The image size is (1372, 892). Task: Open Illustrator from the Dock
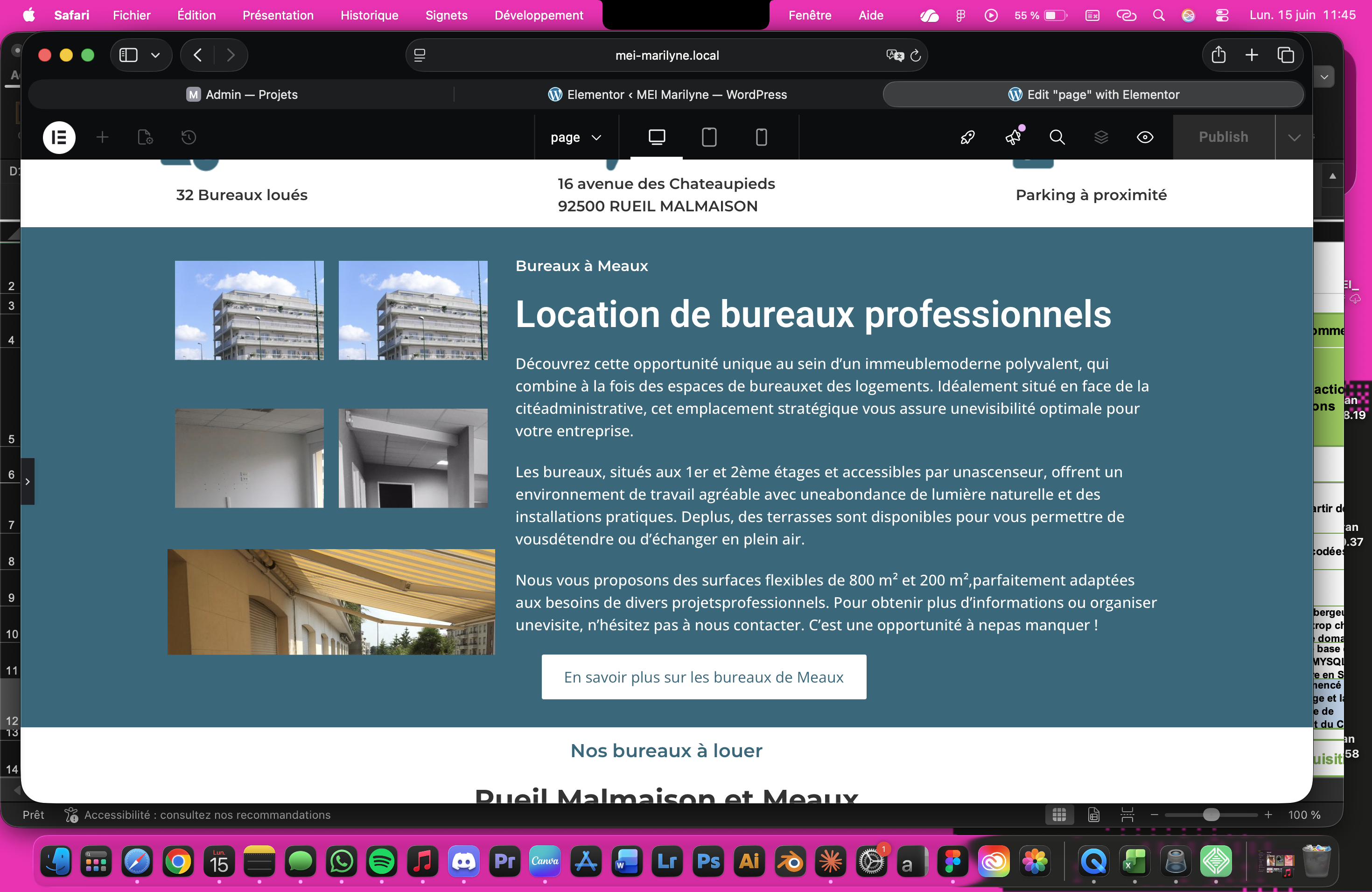click(749, 862)
